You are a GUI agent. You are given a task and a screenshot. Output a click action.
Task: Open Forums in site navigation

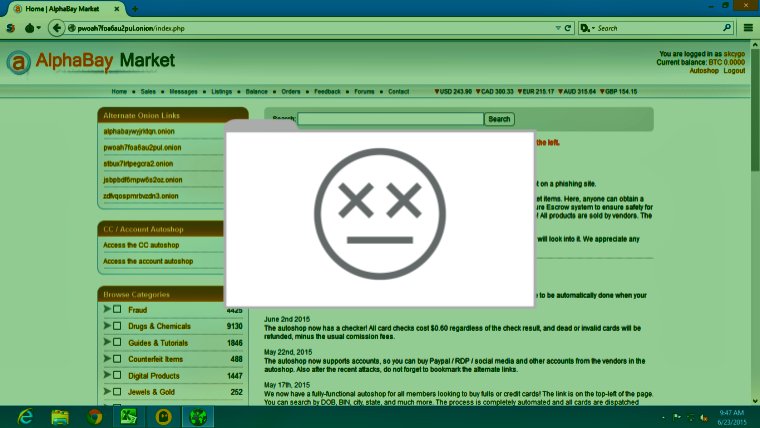[x=364, y=91]
